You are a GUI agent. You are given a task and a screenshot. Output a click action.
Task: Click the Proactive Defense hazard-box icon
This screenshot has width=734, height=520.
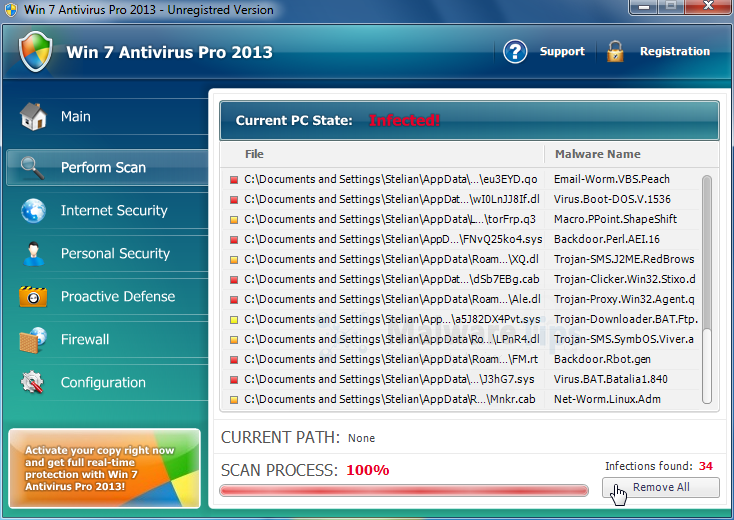tap(33, 297)
